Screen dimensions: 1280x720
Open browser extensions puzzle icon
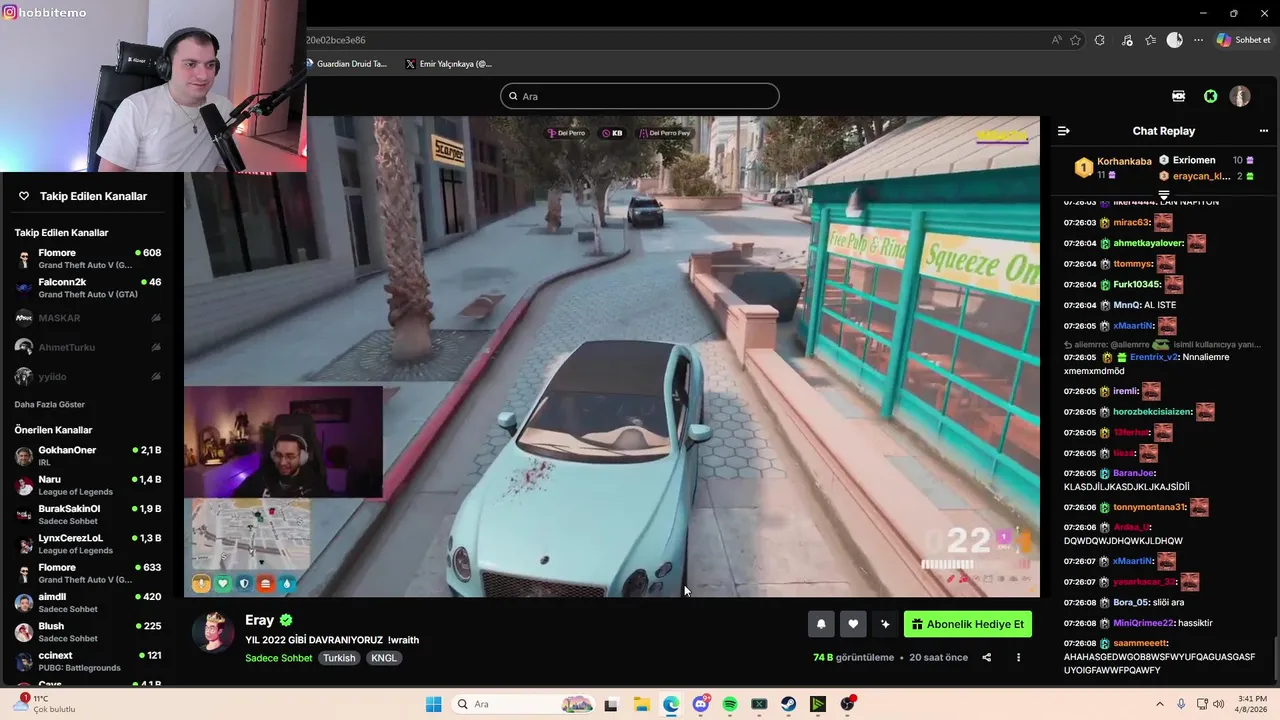click(x=1100, y=40)
